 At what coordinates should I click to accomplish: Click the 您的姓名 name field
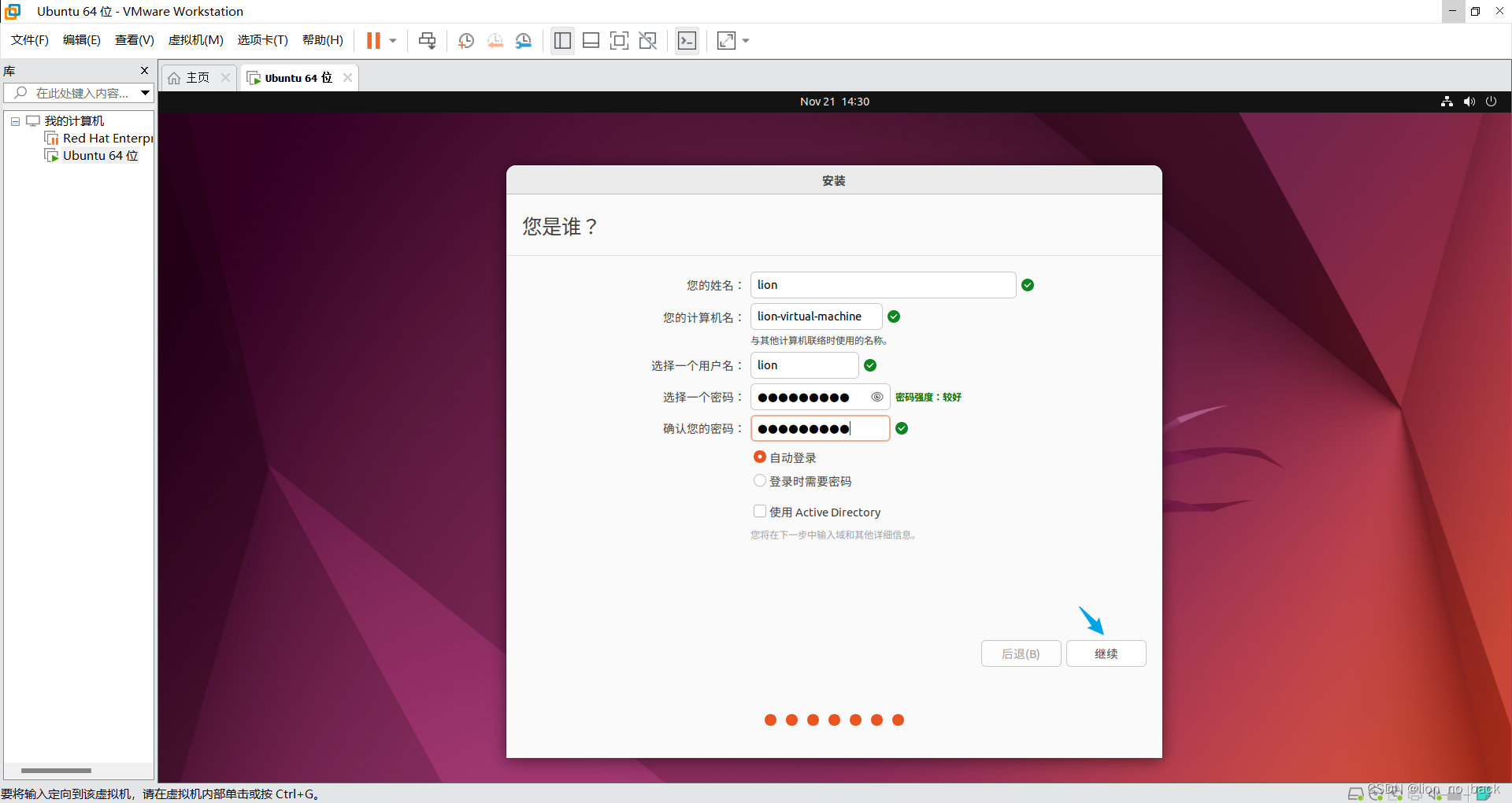pos(883,285)
